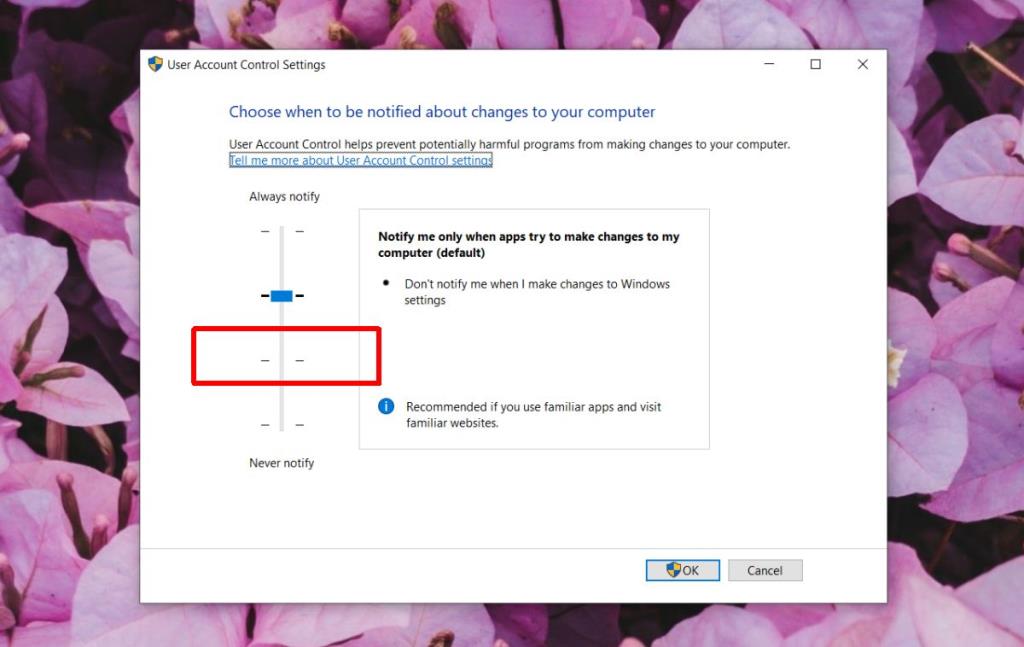Minimize the User Account Control Settings window
1024x647 pixels.
coord(768,64)
